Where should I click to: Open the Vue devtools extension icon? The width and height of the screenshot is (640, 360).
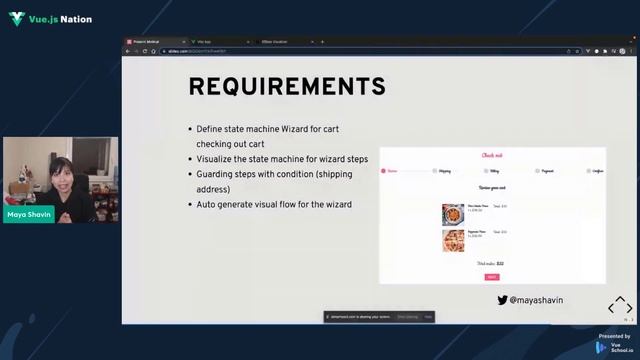[588, 51]
